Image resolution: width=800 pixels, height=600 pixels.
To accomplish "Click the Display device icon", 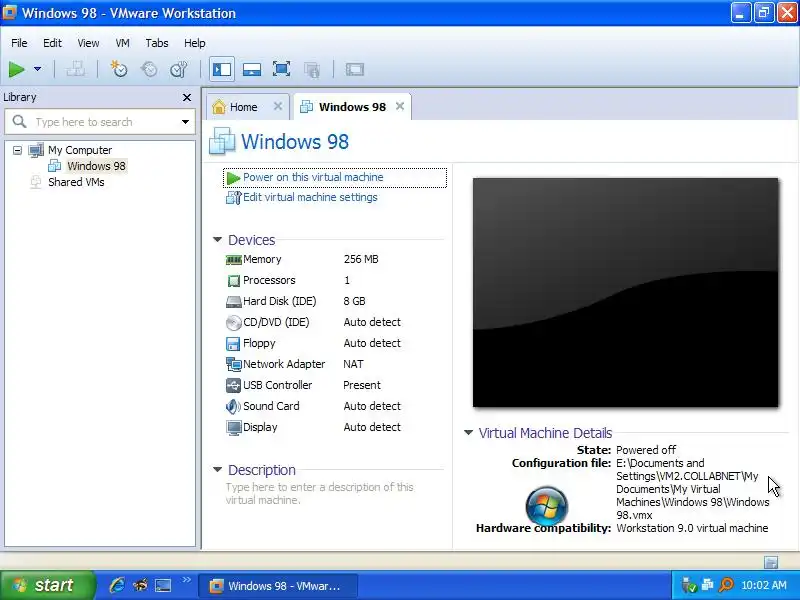I will [x=233, y=428].
